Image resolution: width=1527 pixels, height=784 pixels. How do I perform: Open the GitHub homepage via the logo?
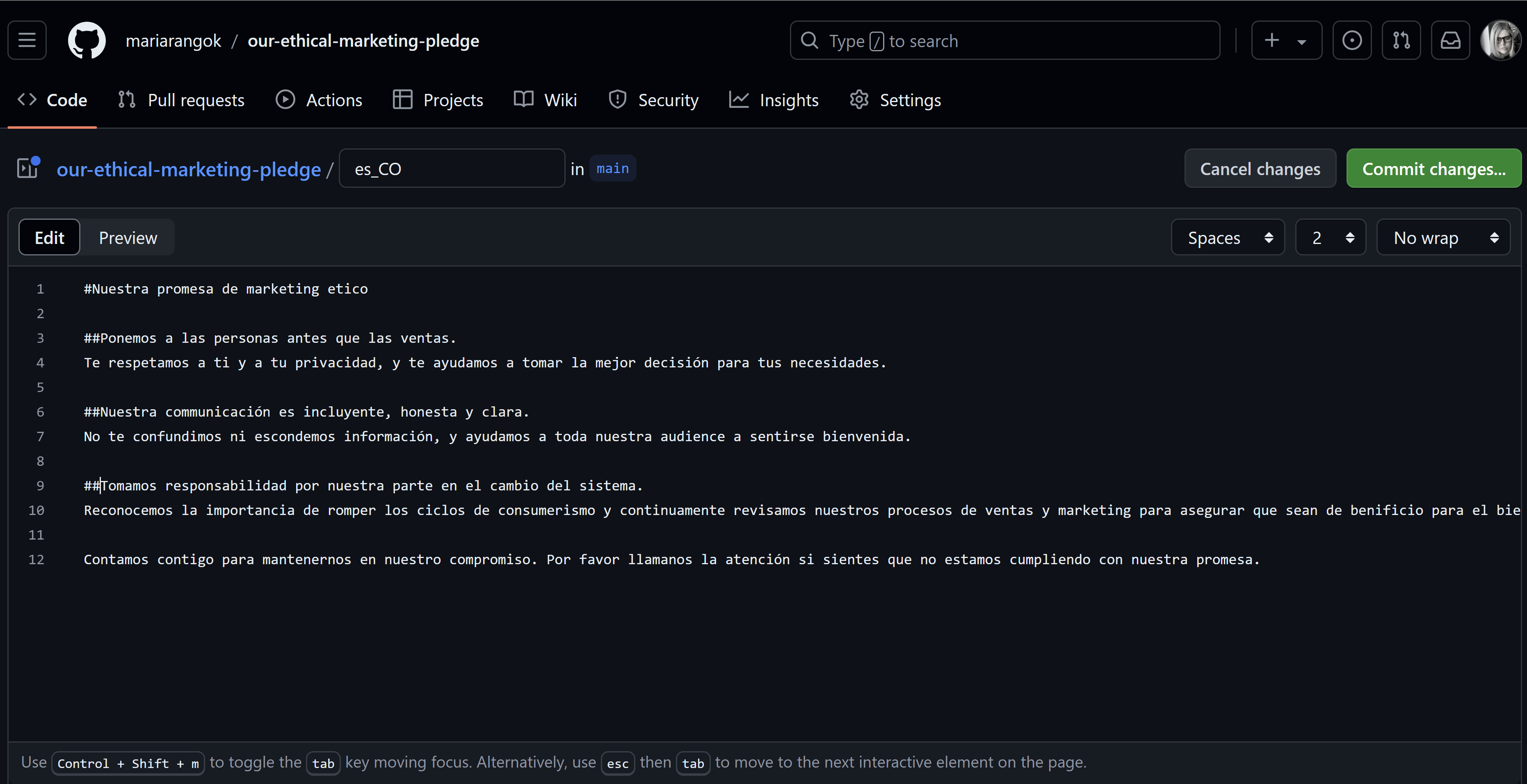coord(87,40)
